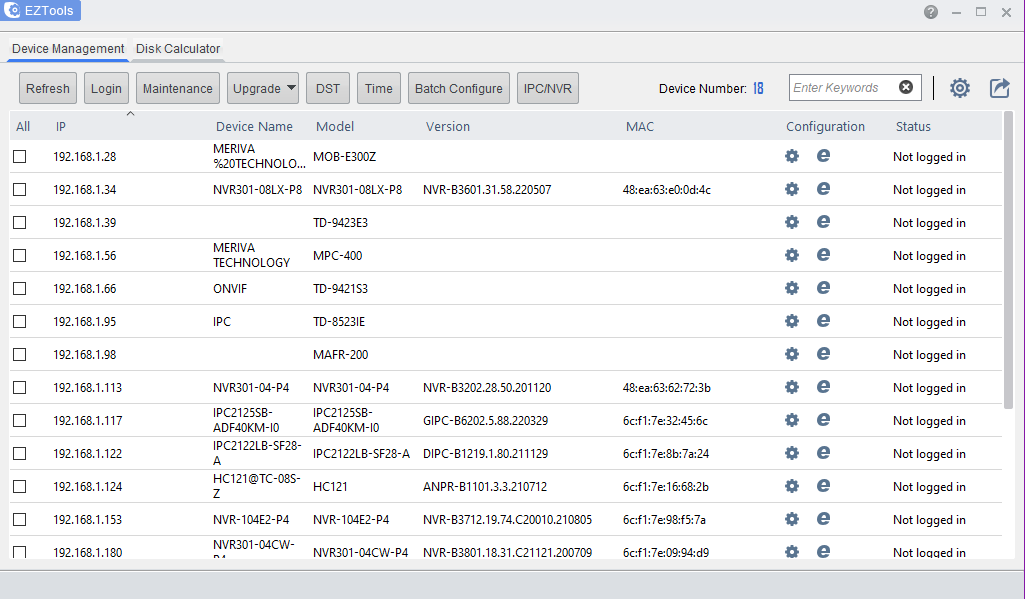Open web icon for HC121 row
This screenshot has width=1025, height=599.
coord(823,485)
